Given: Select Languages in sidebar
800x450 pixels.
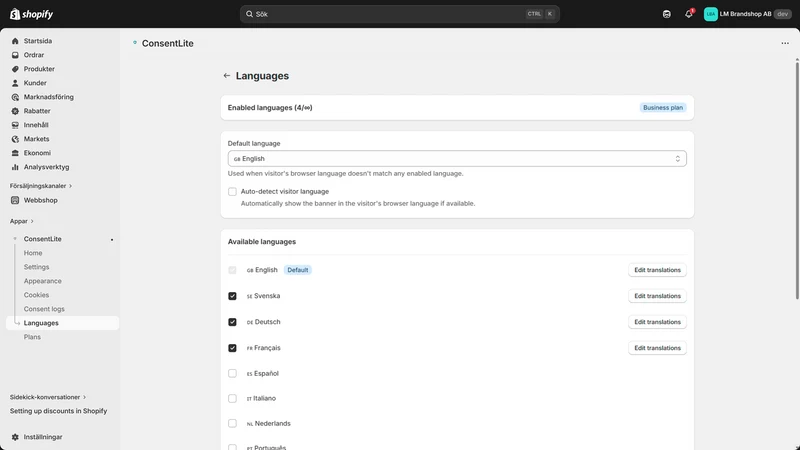Looking at the screenshot, I should pos(62,323).
